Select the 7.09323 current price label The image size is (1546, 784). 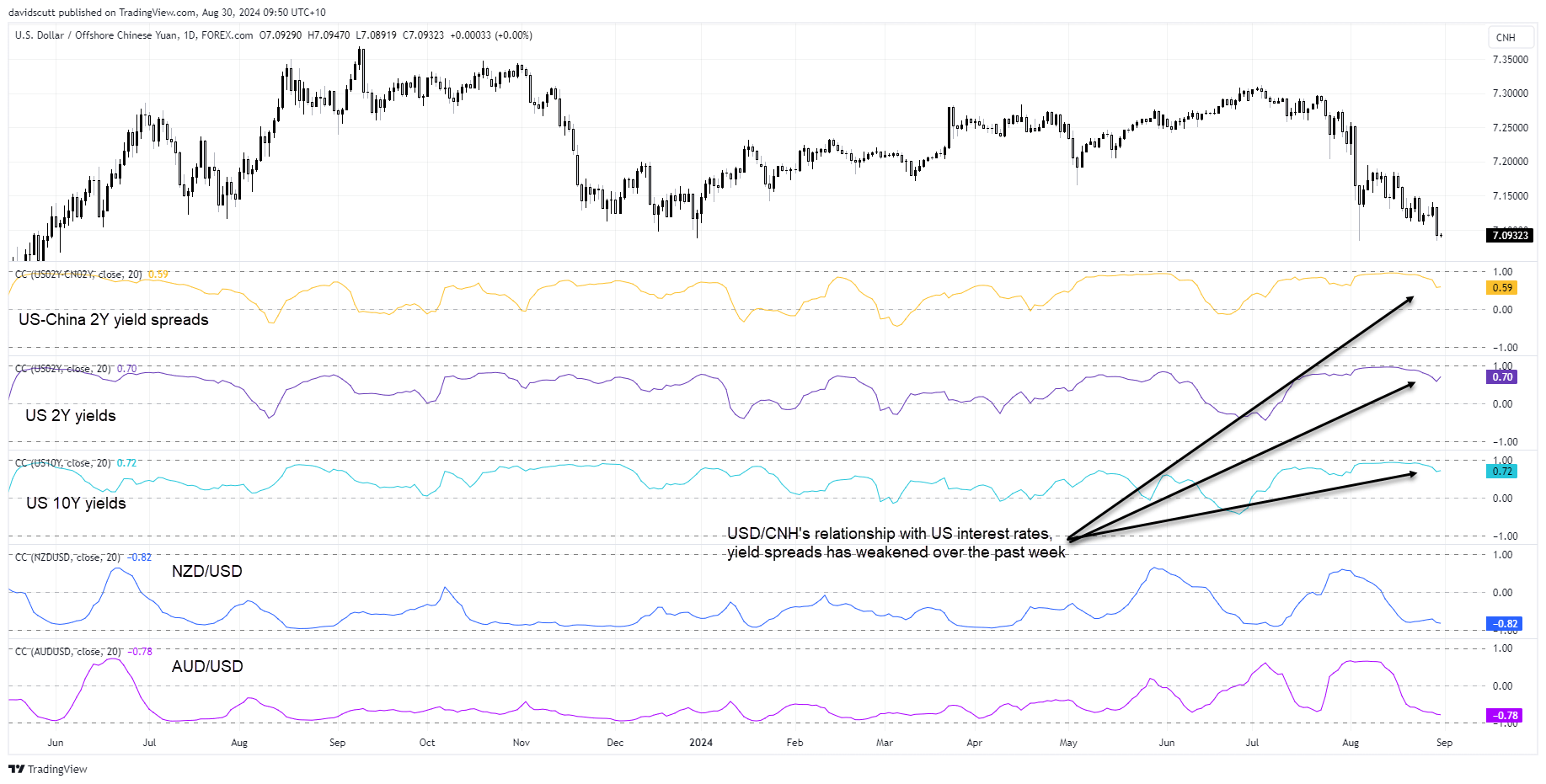tap(1510, 235)
